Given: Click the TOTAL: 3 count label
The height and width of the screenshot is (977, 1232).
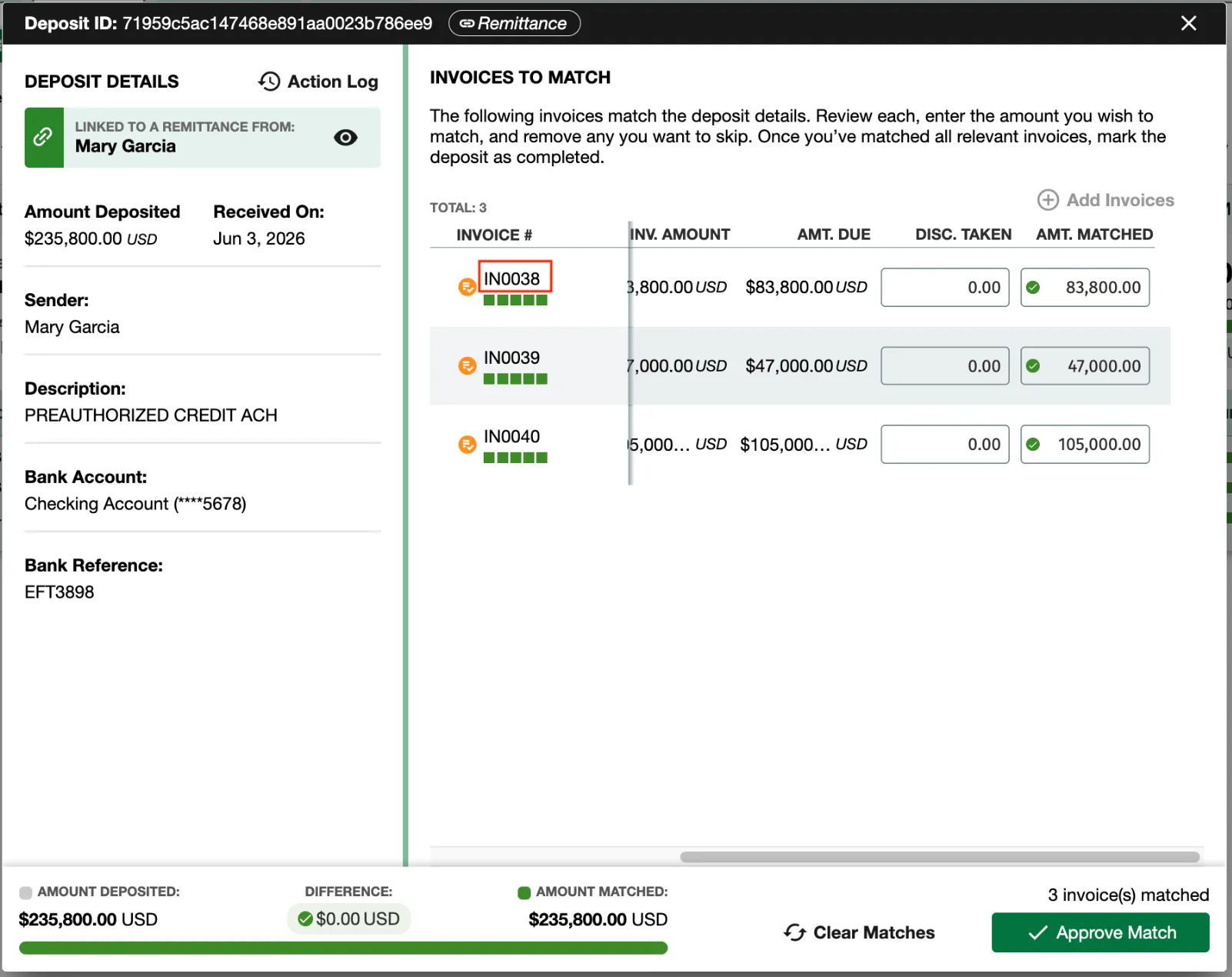Looking at the screenshot, I should (x=458, y=208).
